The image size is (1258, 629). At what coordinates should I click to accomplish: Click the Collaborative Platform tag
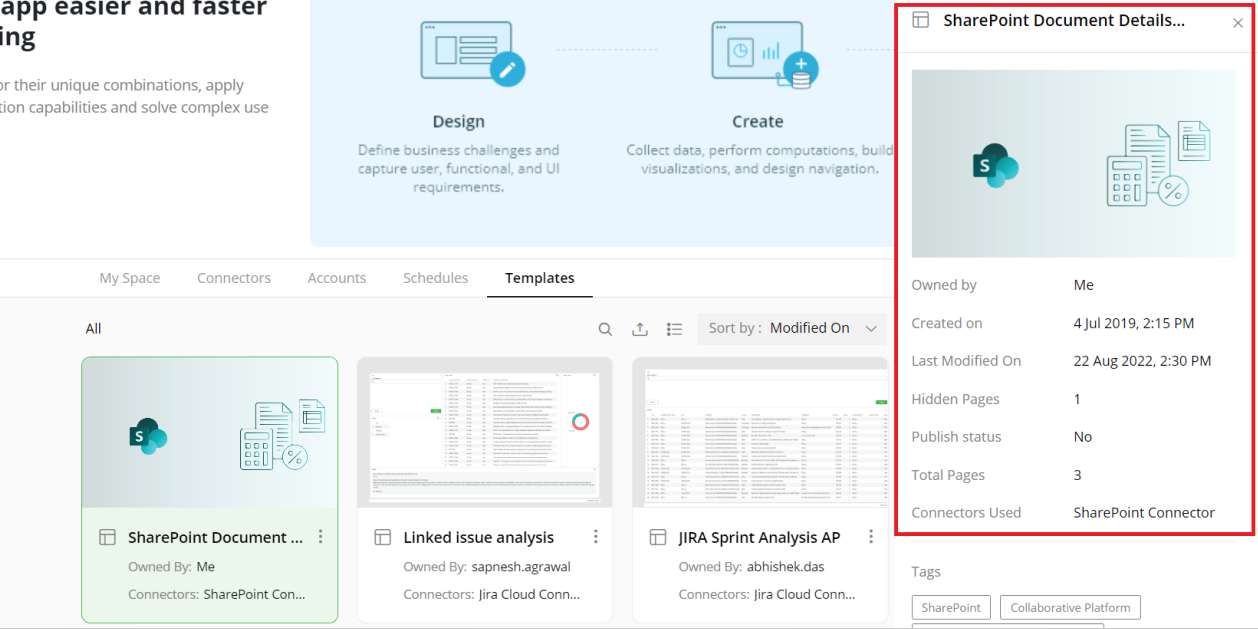(1070, 607)
